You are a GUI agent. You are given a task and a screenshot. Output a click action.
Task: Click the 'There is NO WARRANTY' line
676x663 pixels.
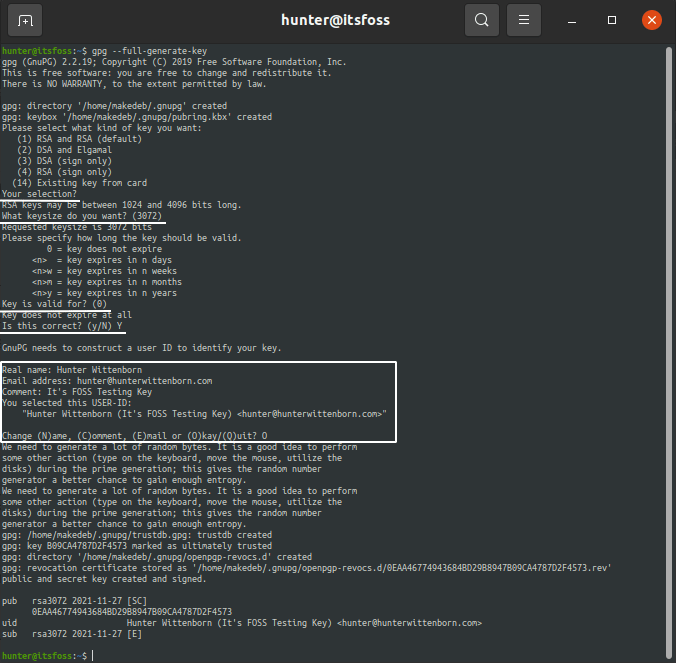[134, 84]
